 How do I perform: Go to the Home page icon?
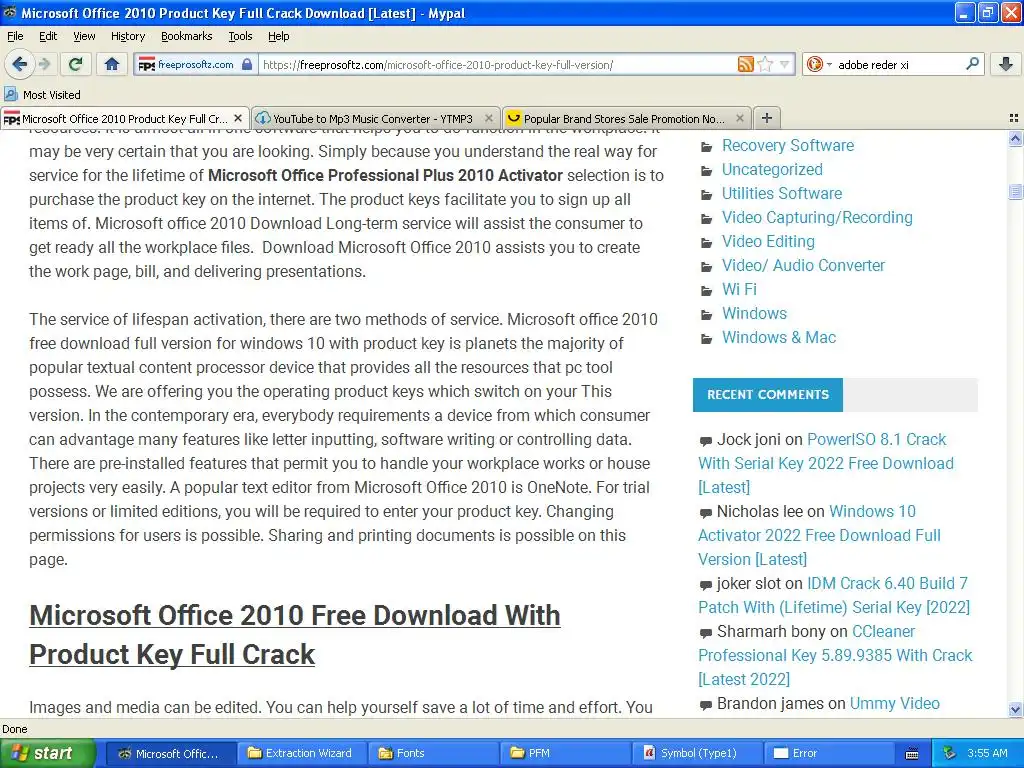(112, 64)
